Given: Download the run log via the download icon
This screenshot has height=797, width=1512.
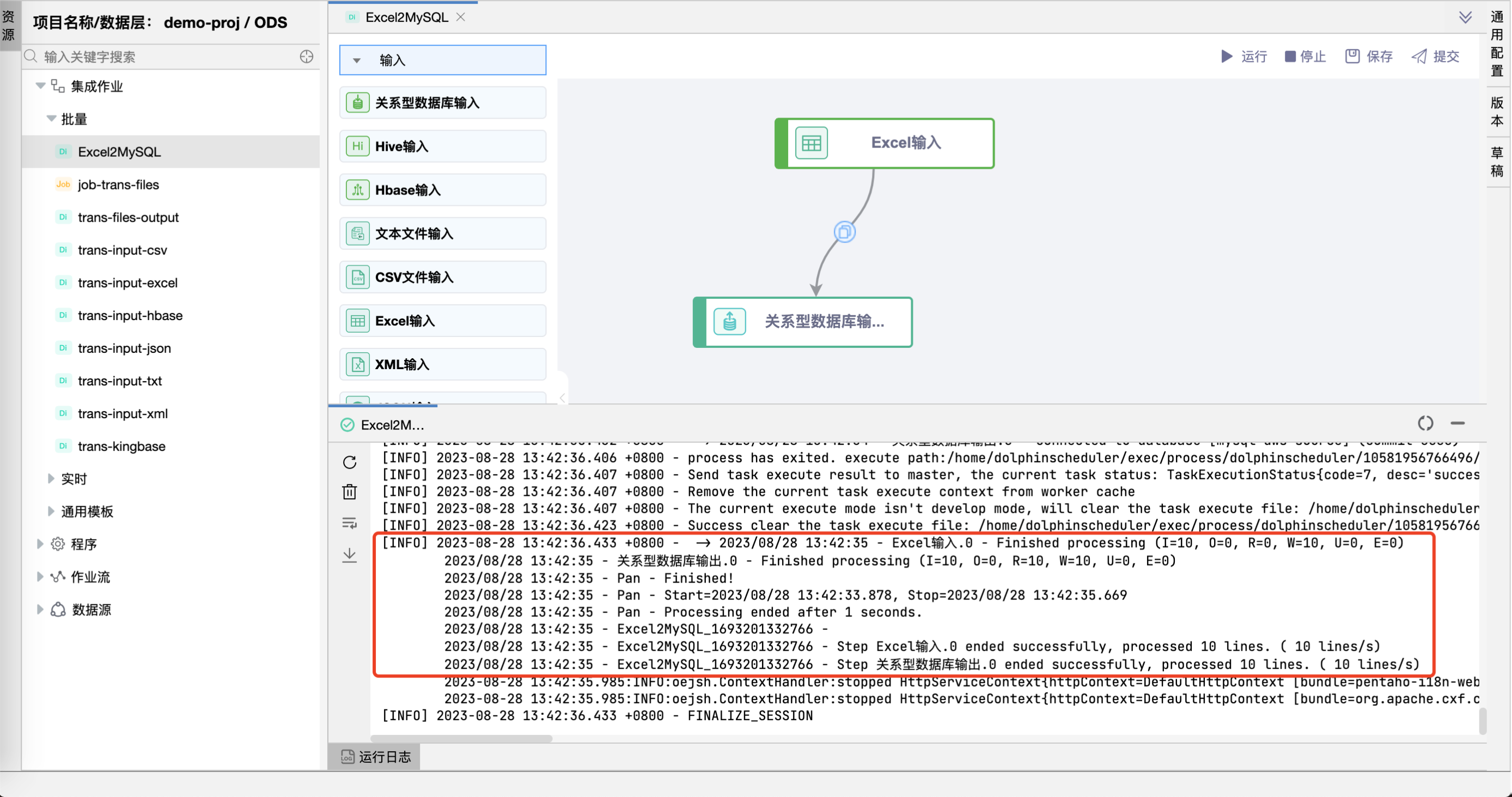Looking at the screenshot, I should click(x=350, y=555).
